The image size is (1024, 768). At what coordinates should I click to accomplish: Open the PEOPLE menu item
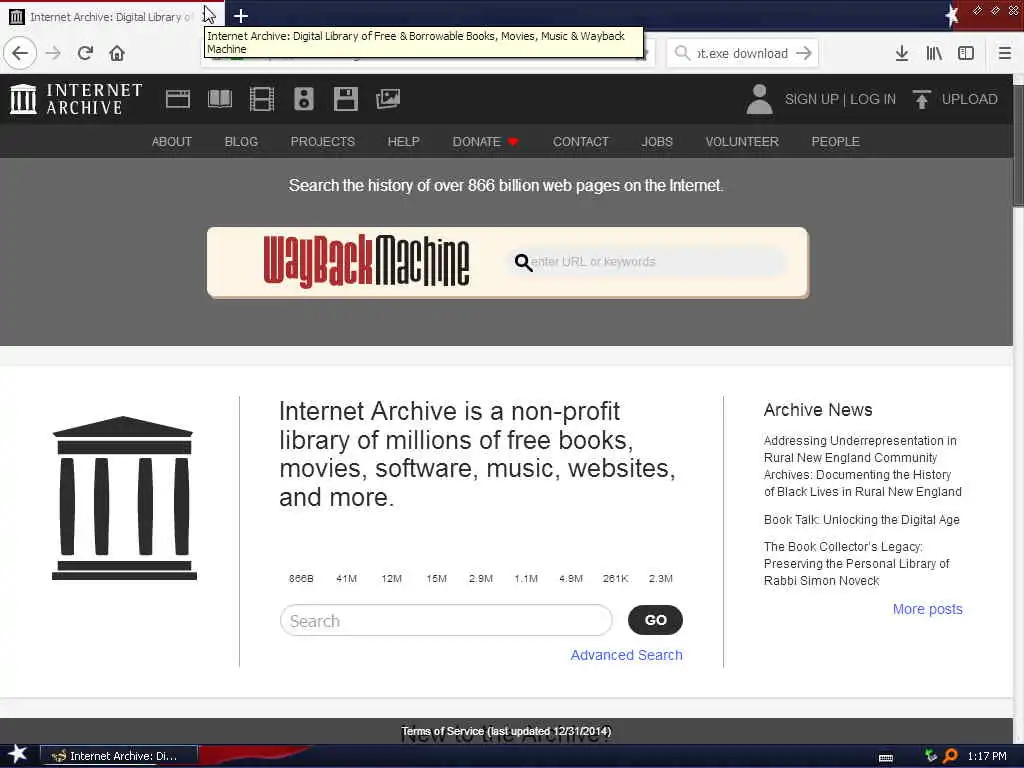835,142
